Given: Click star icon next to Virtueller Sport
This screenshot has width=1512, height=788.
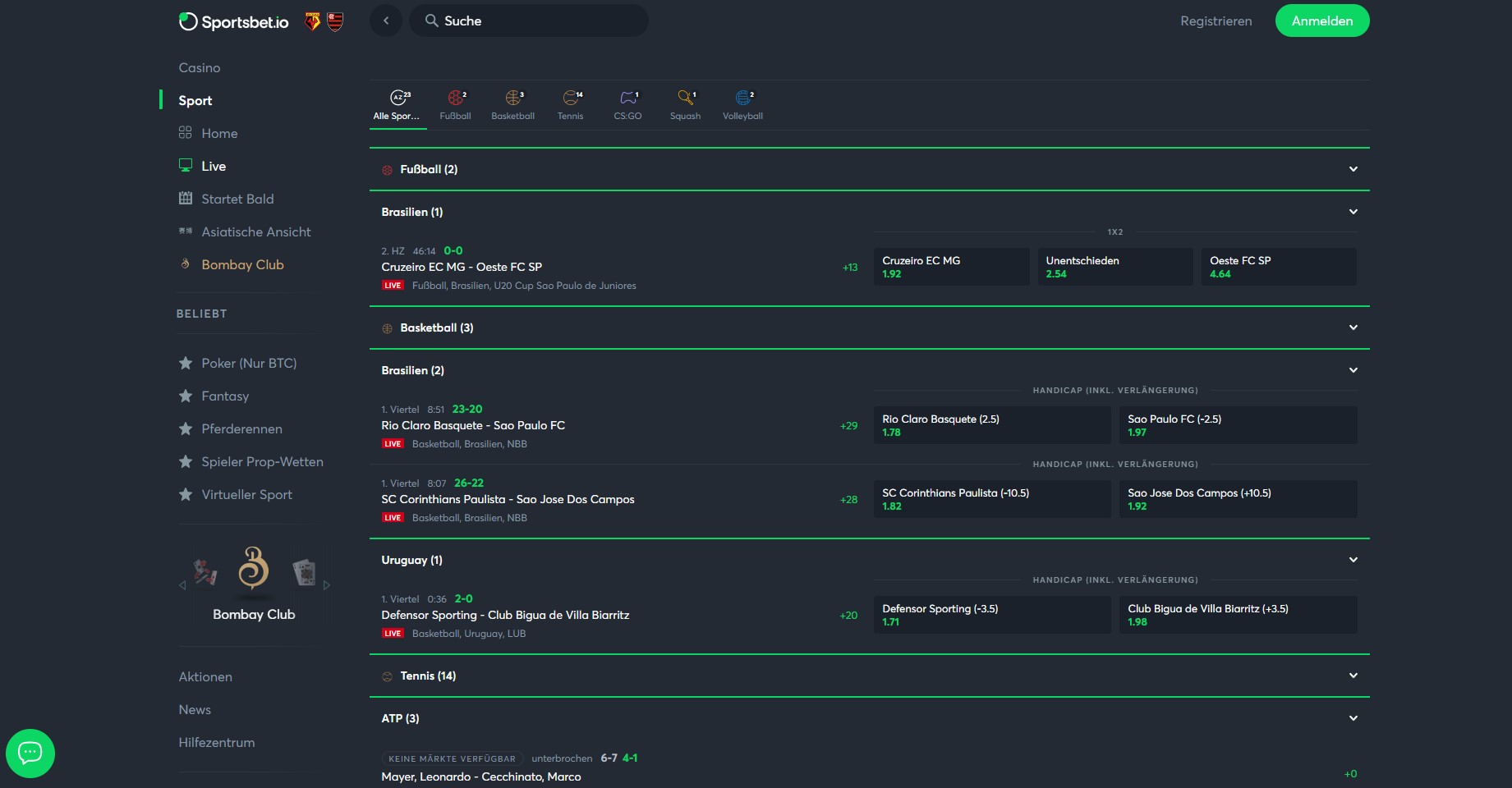Looking at the screenshot, I should [x=186, y=494].
